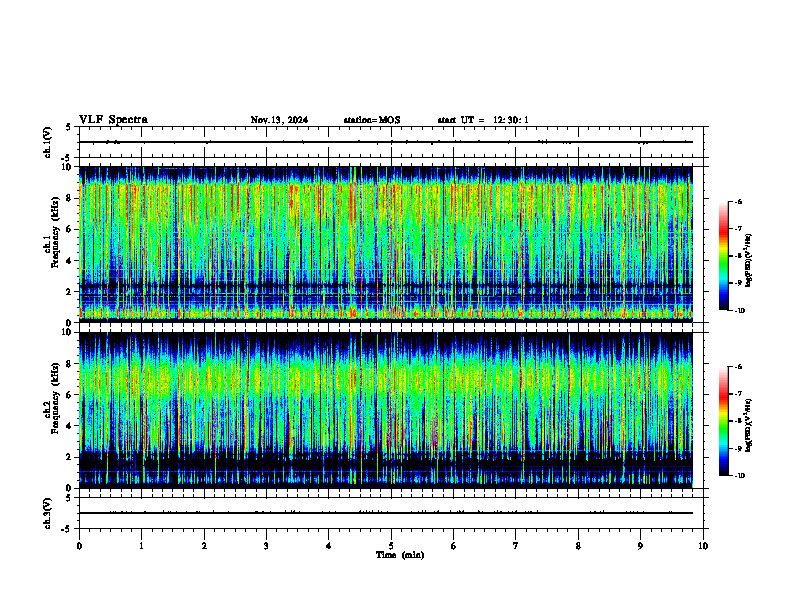Click the 'Time (min)' x-axis label

pos(400,555)
